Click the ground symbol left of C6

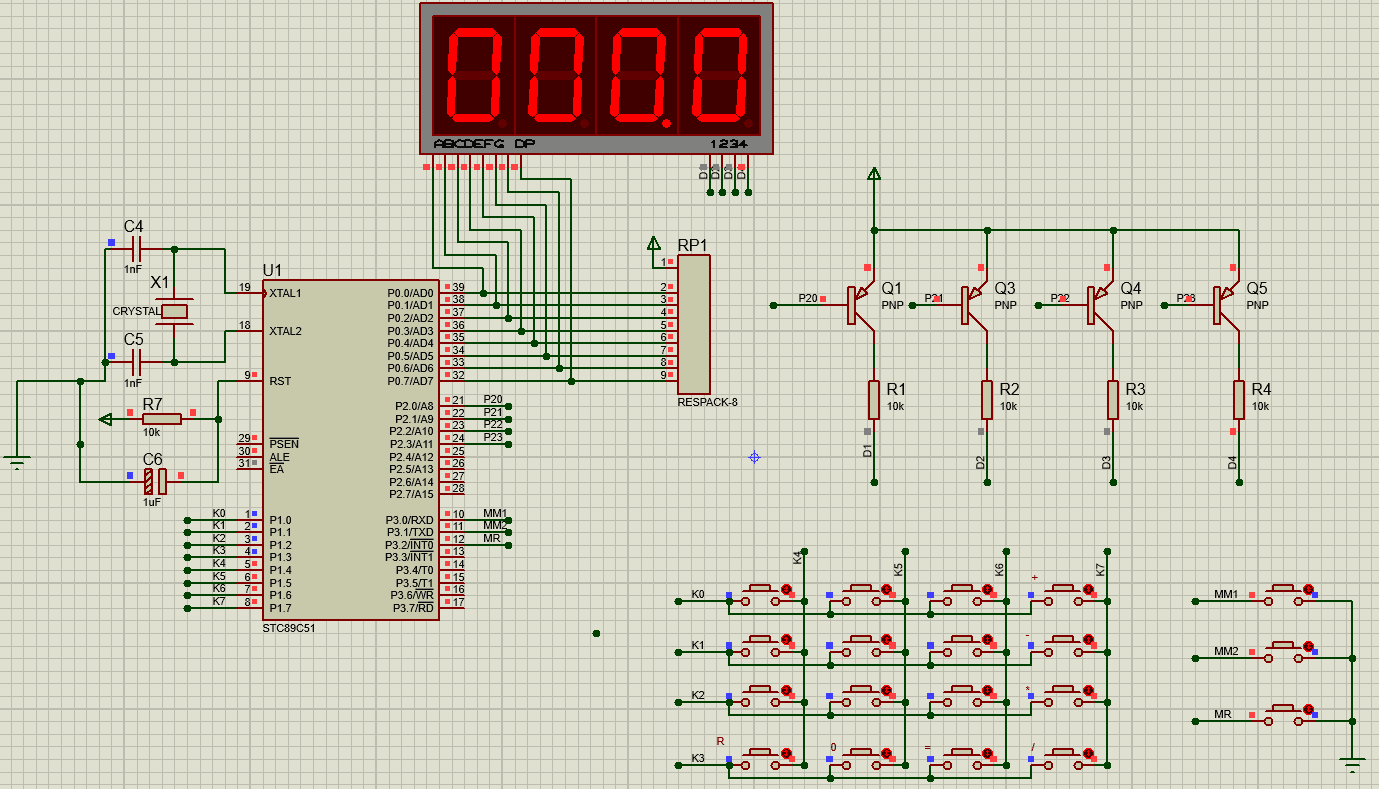click(17, 462)
